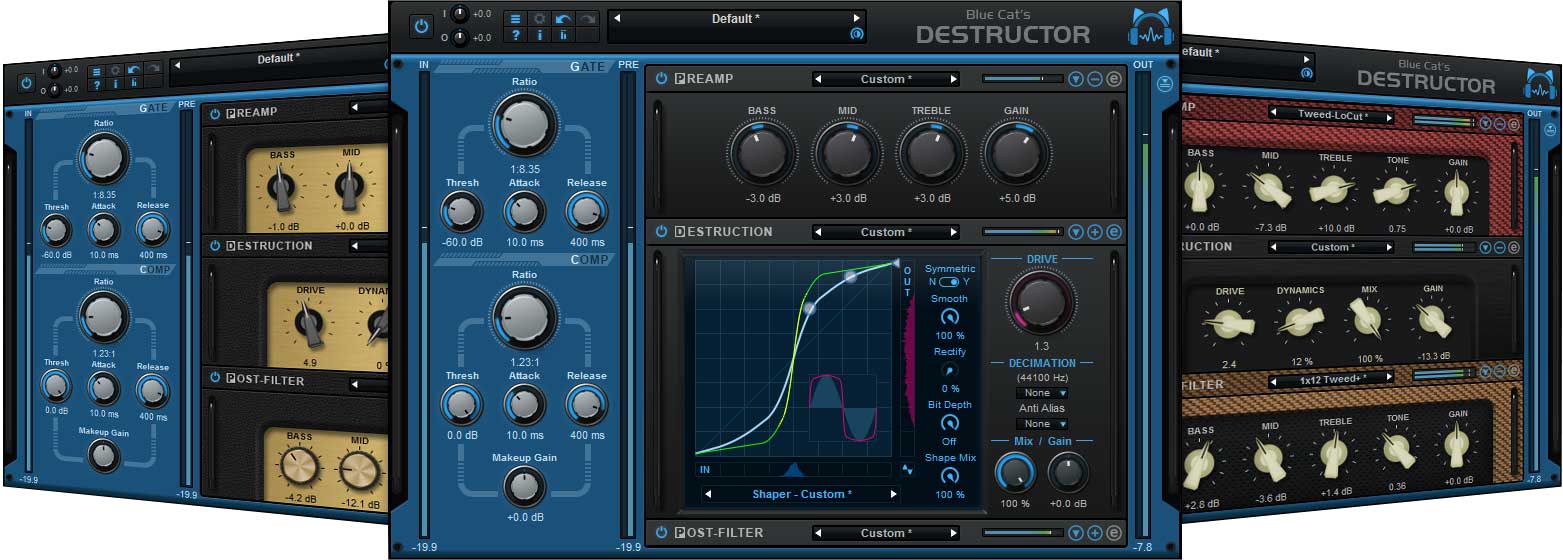Open 1x12 Tweed+ preset menu in right window

point(1333,380)
